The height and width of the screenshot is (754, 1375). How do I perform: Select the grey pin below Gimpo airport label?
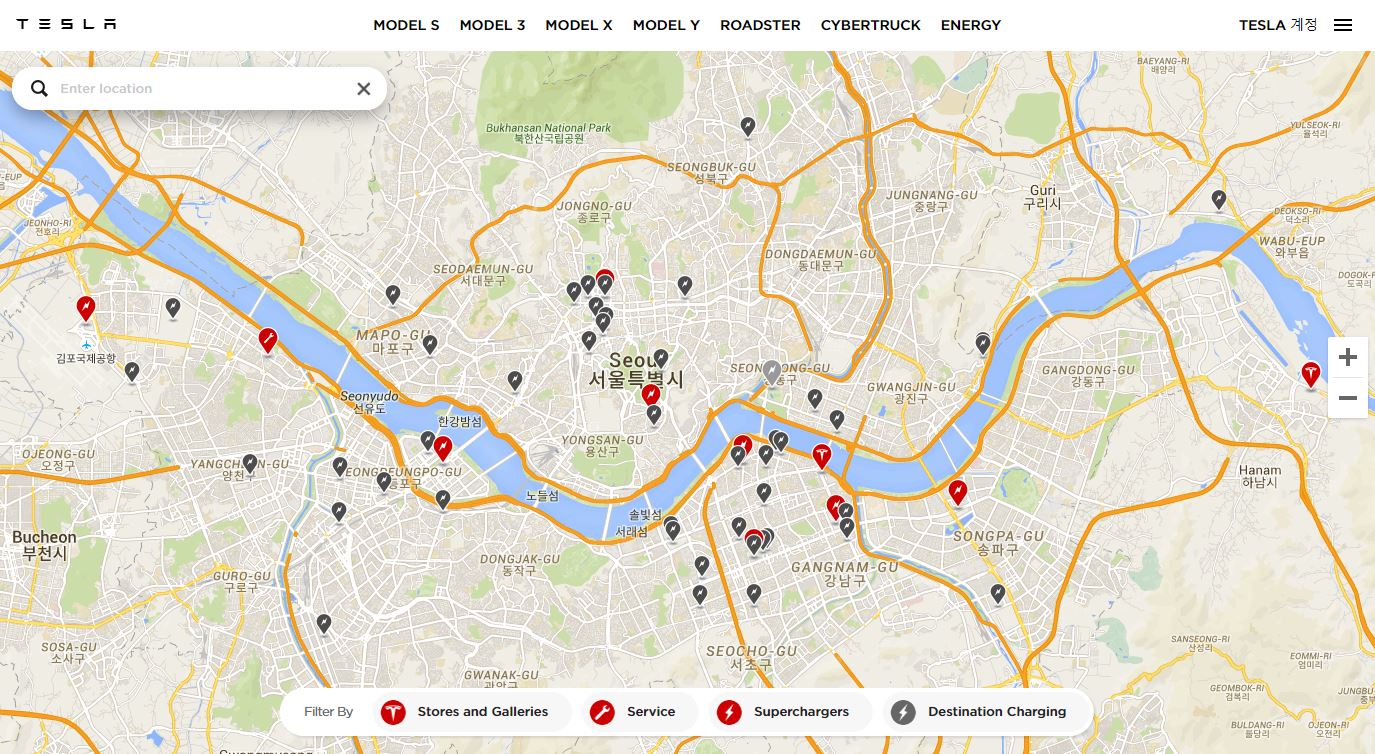click(132, 372)
